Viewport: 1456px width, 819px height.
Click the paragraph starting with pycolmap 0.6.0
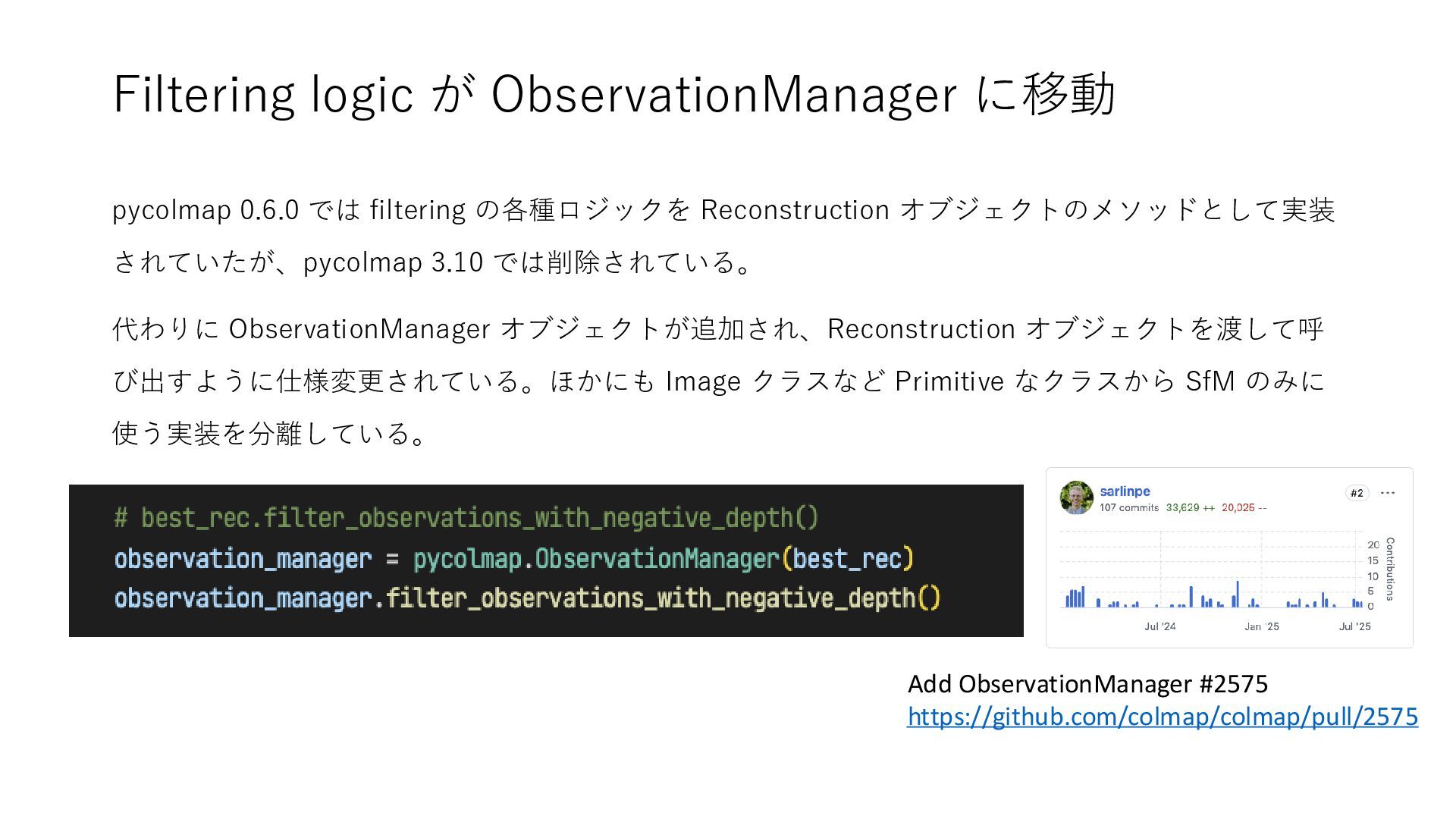point(723,235)
